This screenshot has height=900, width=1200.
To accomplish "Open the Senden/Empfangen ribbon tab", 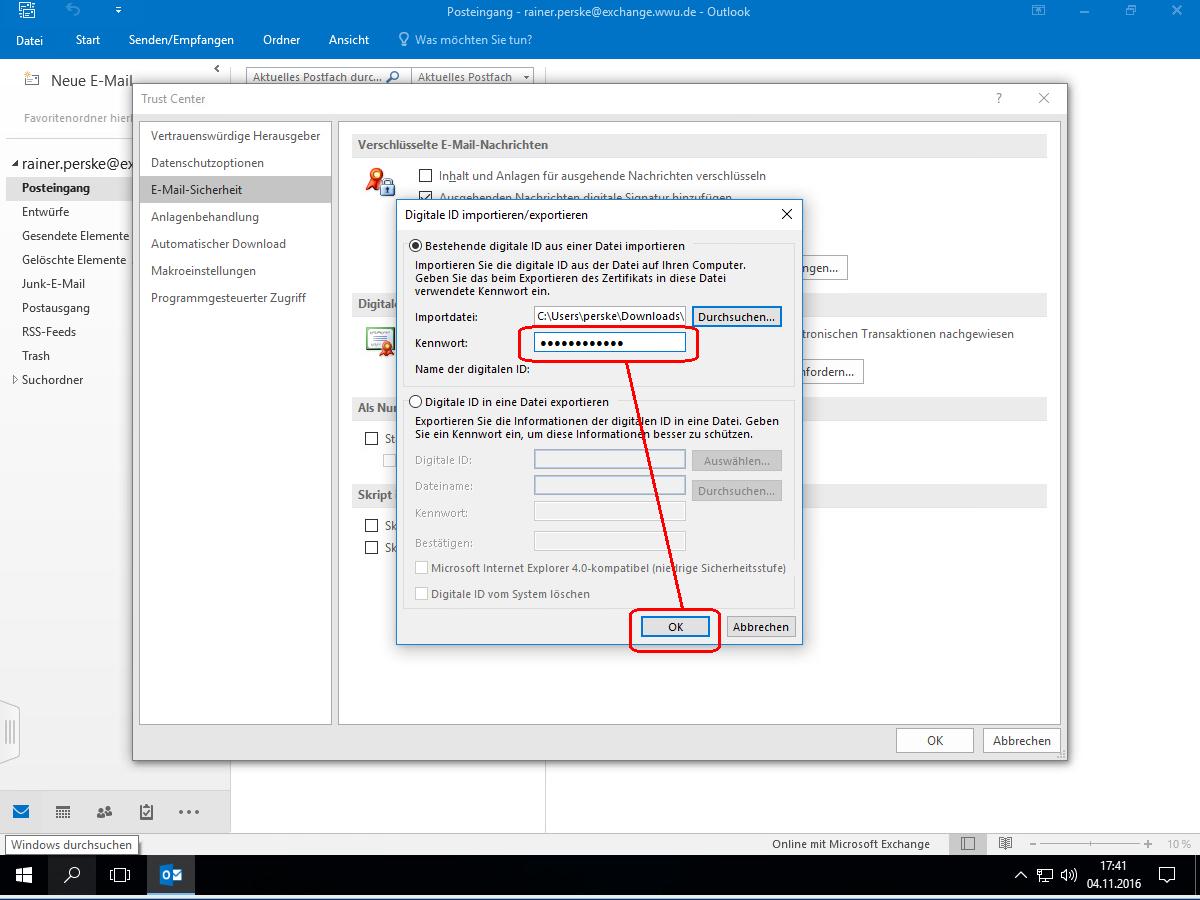I will click(181, 40).
